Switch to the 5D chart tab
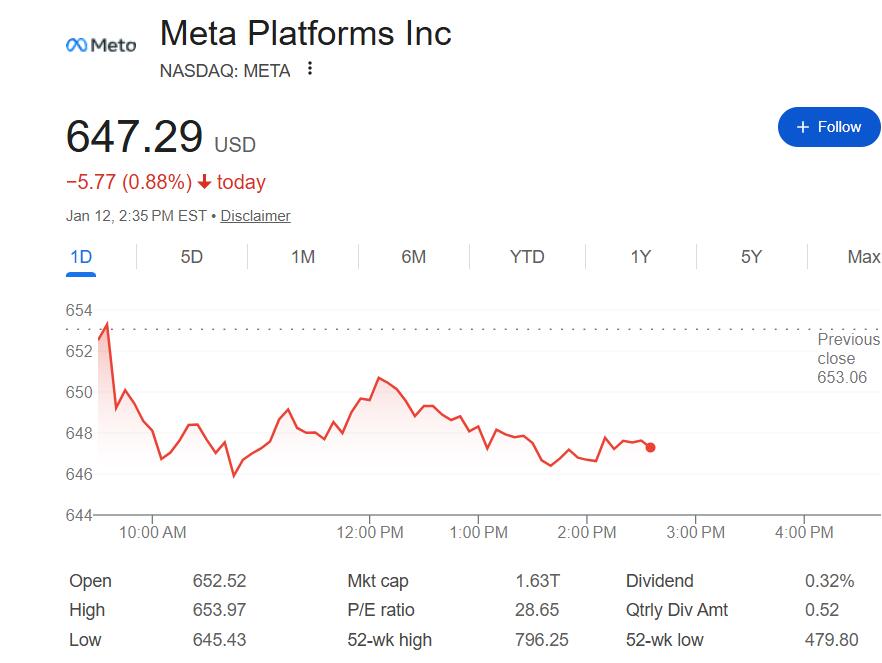This screenshot has height=663, width=882. coord(191,257)
